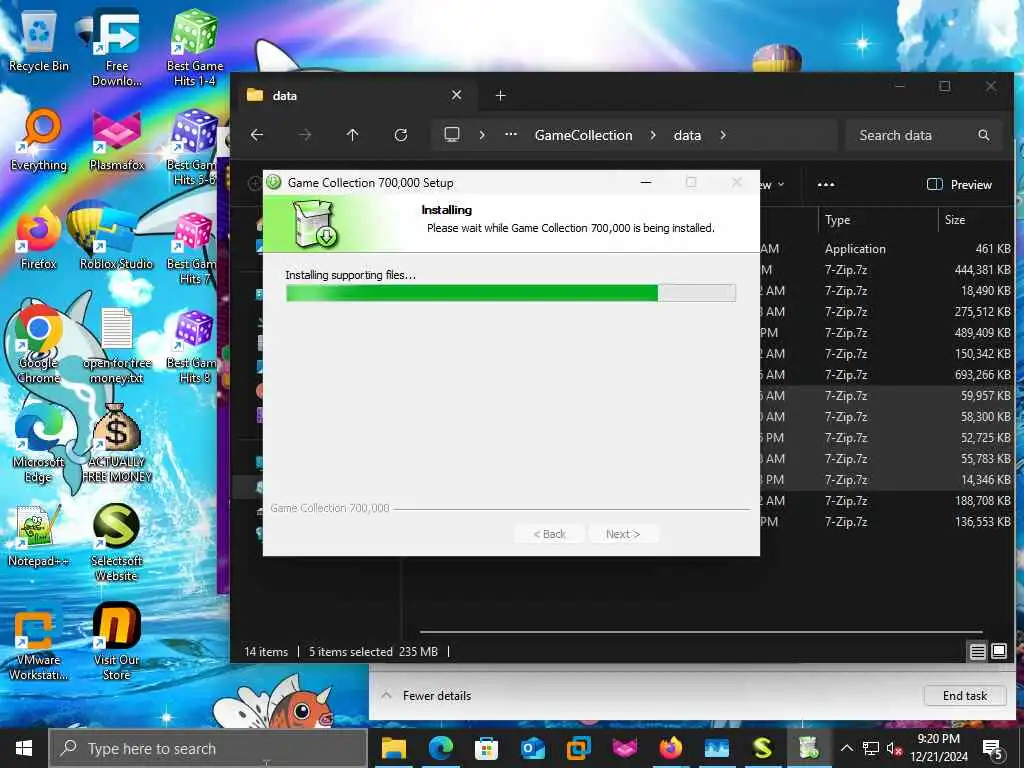Click the taskbar Type here to search box
Viewport: 1024px width, 768px height.
[x=208, y=748]
